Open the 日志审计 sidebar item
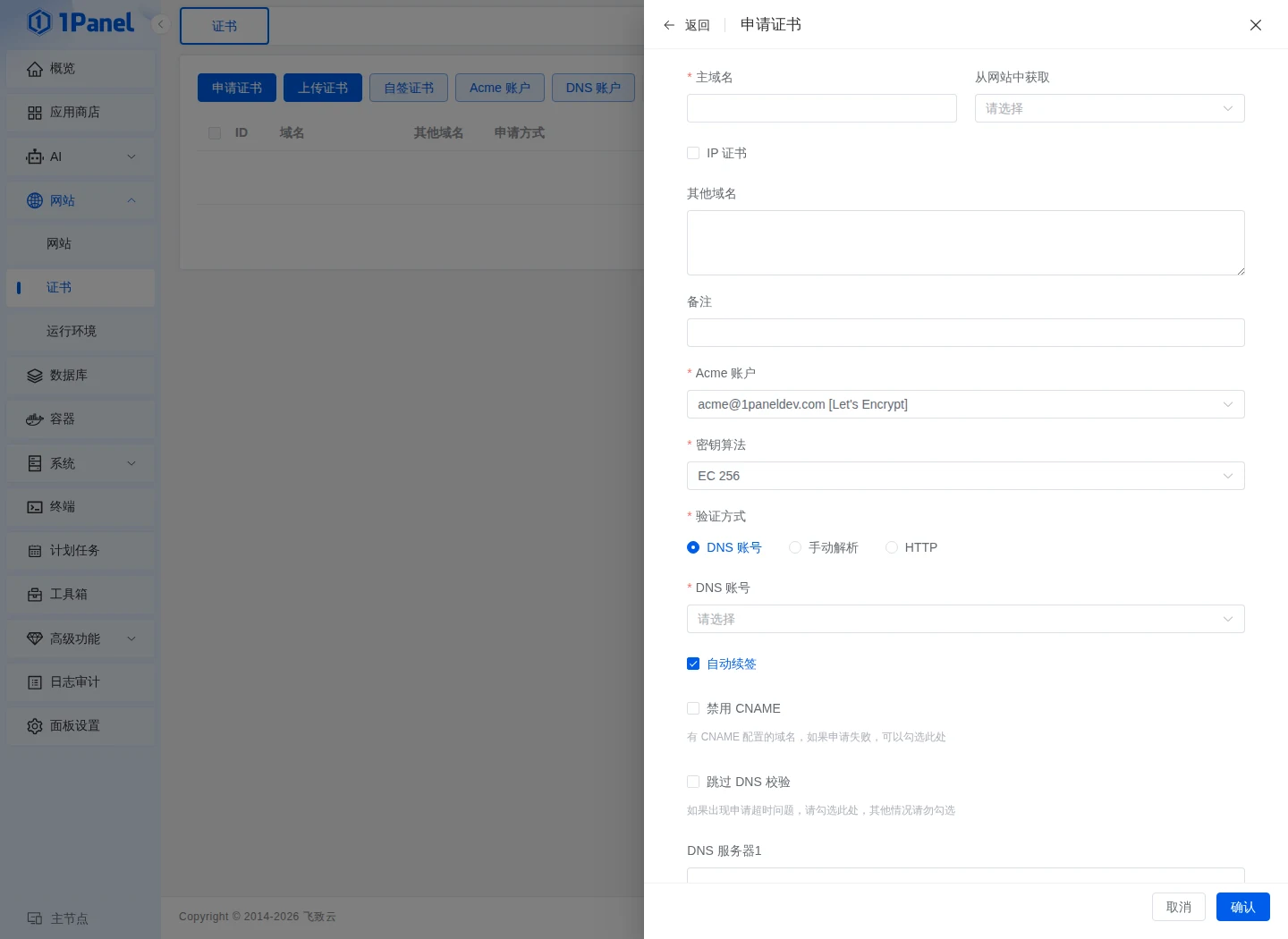This screenshot has height=939, width=1288. click(x=80, y=682)
